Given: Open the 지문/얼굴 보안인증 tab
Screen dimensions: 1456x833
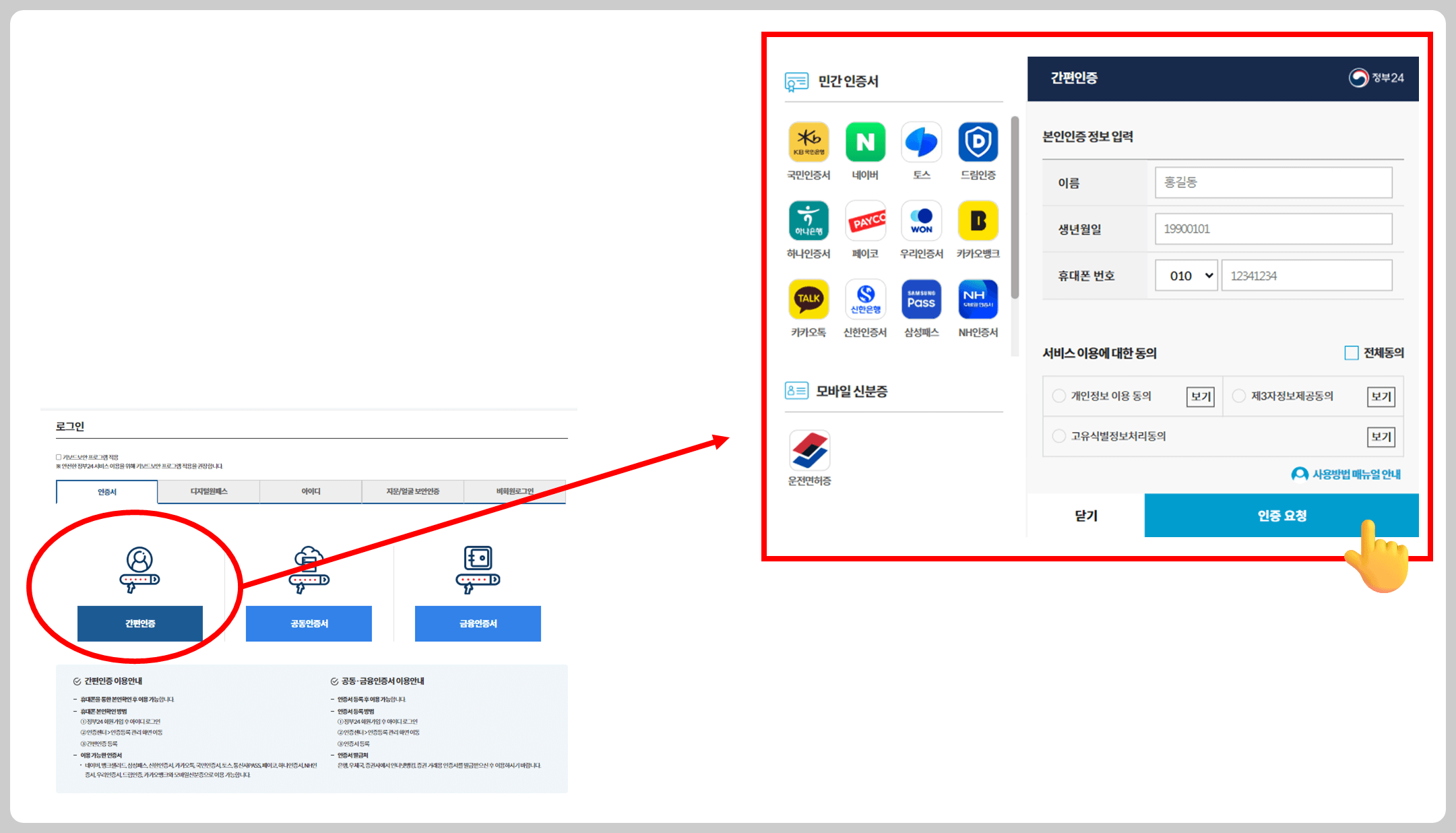Looking at the screenshot, I should pyautogui.click(x=412, y=492).
